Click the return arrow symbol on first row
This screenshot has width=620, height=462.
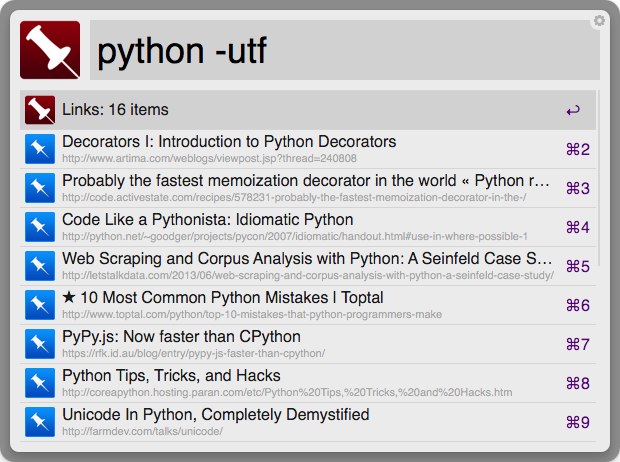(572, 110)
